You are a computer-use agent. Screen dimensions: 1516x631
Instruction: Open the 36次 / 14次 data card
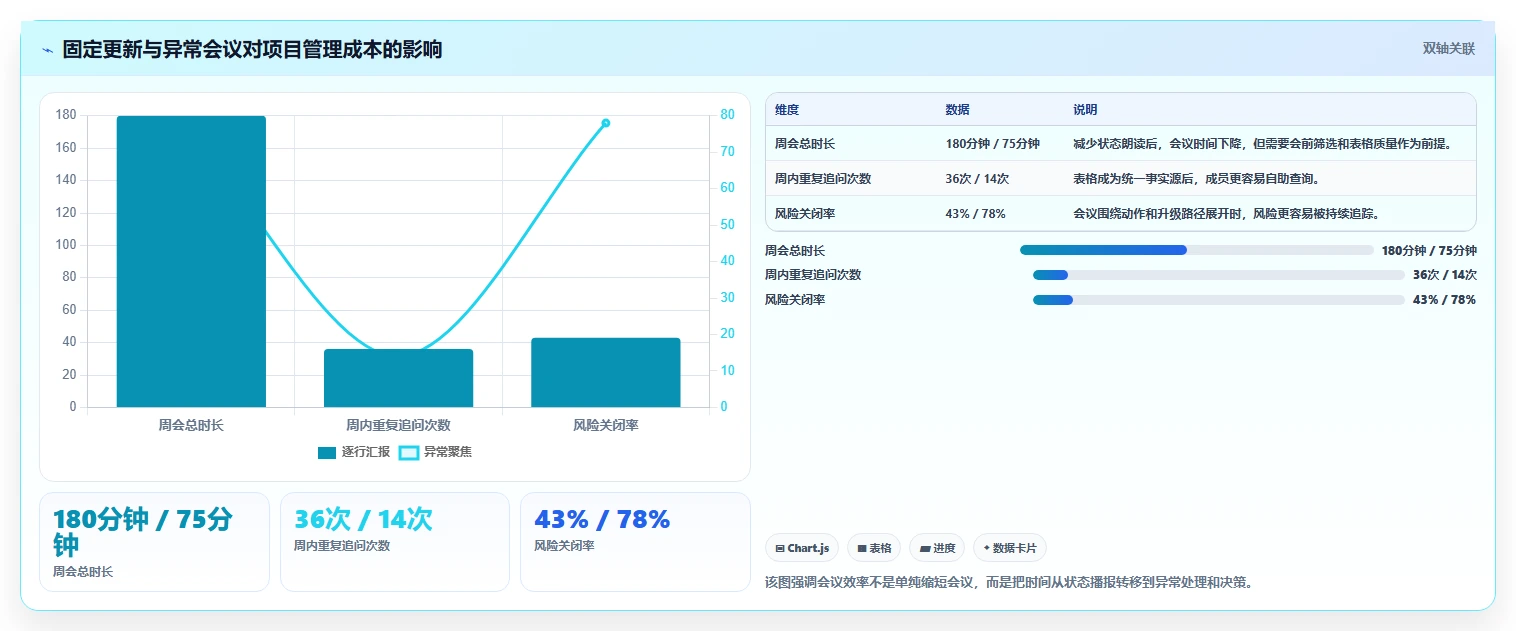click(x=395, y=542)
